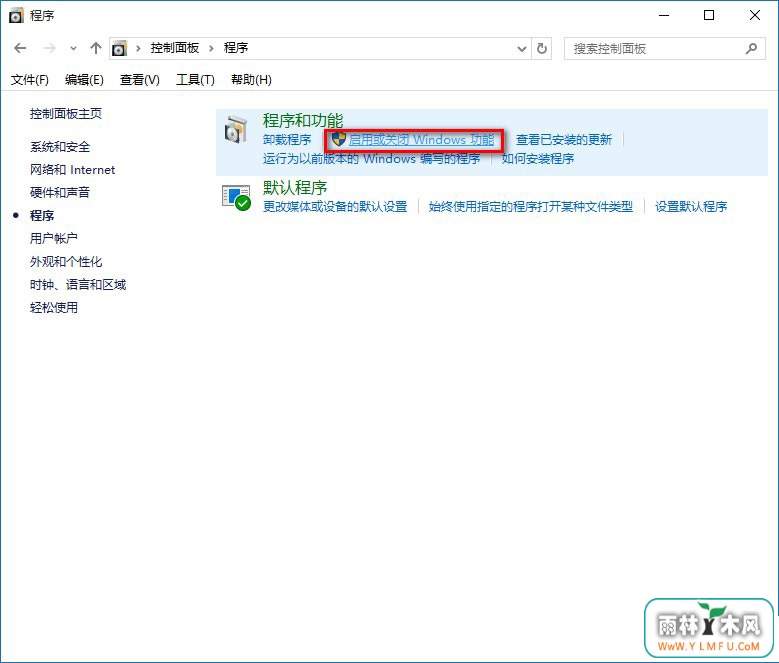Viewport: 779px width, 663px height.
Task: Open the 查看(V) menu
Action: coord(140,79)
